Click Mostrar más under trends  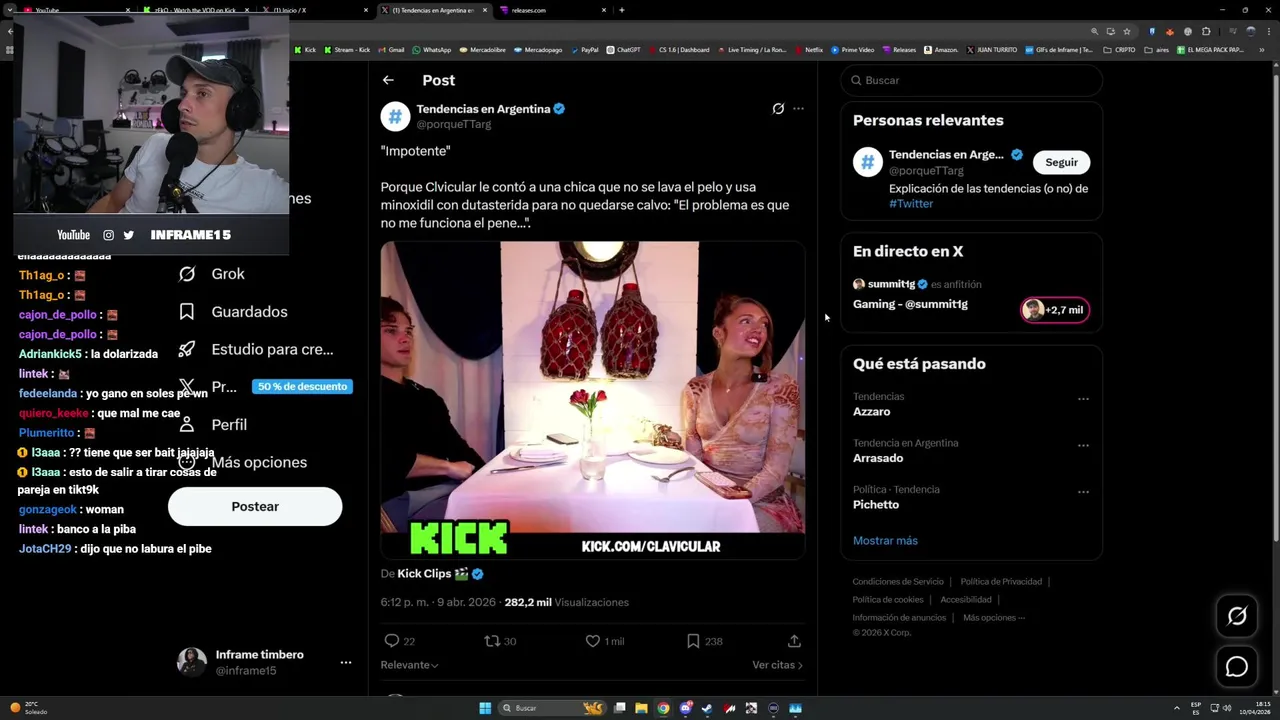[885, 540]
